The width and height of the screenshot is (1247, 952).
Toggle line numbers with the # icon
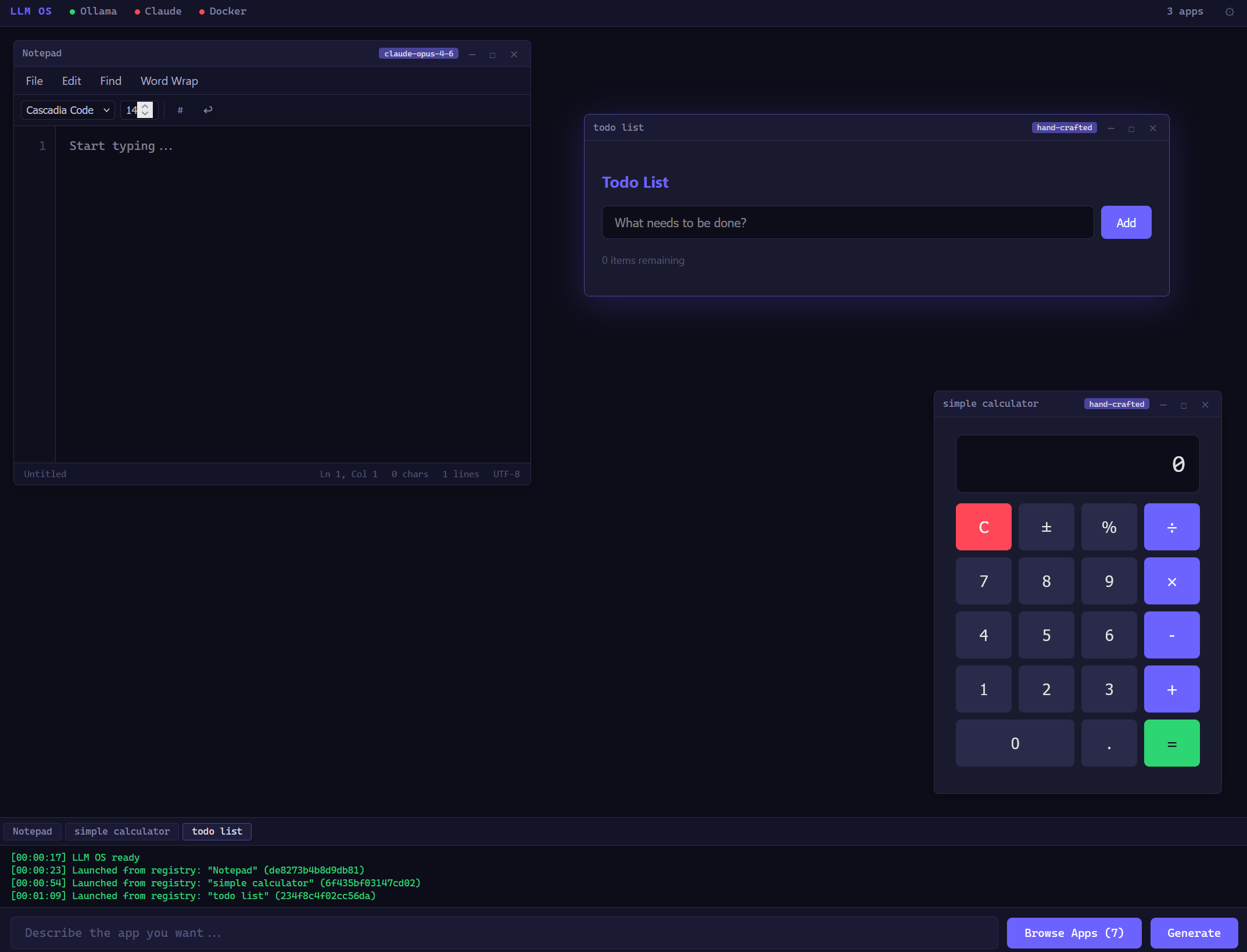(180, 110)
